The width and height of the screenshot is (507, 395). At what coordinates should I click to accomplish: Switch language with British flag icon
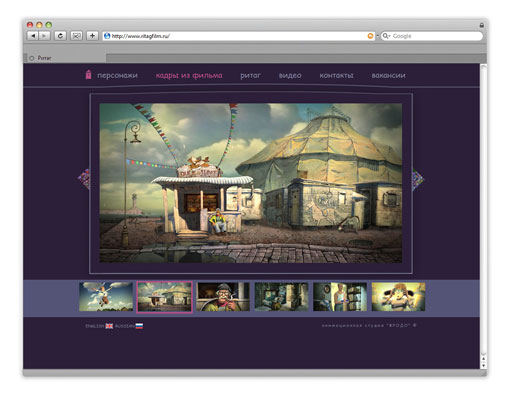coord(109,326)
